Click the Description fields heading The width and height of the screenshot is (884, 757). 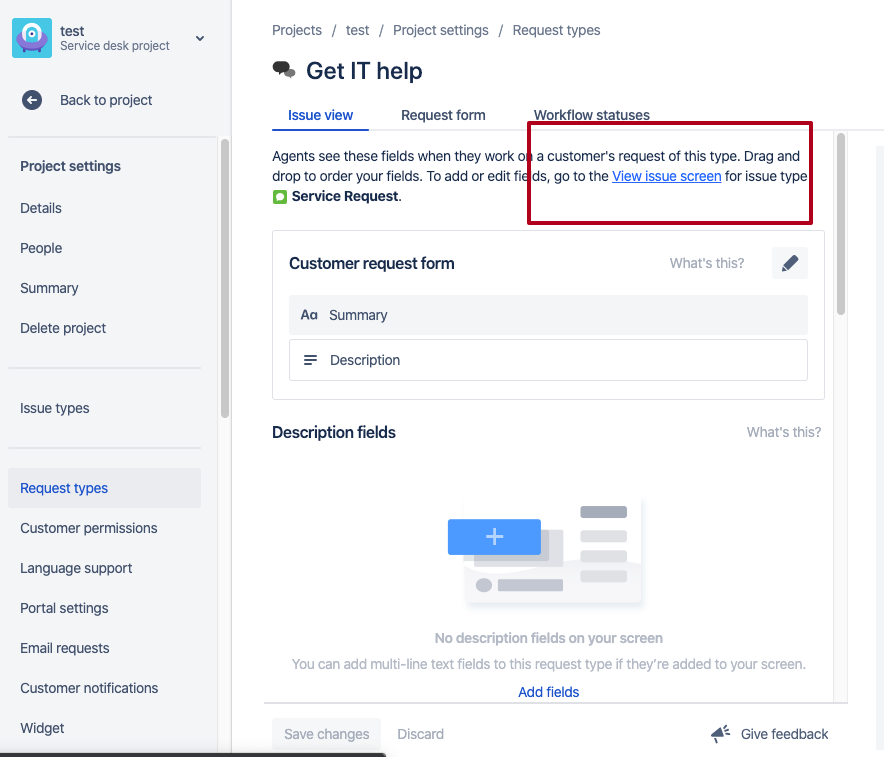334,432
